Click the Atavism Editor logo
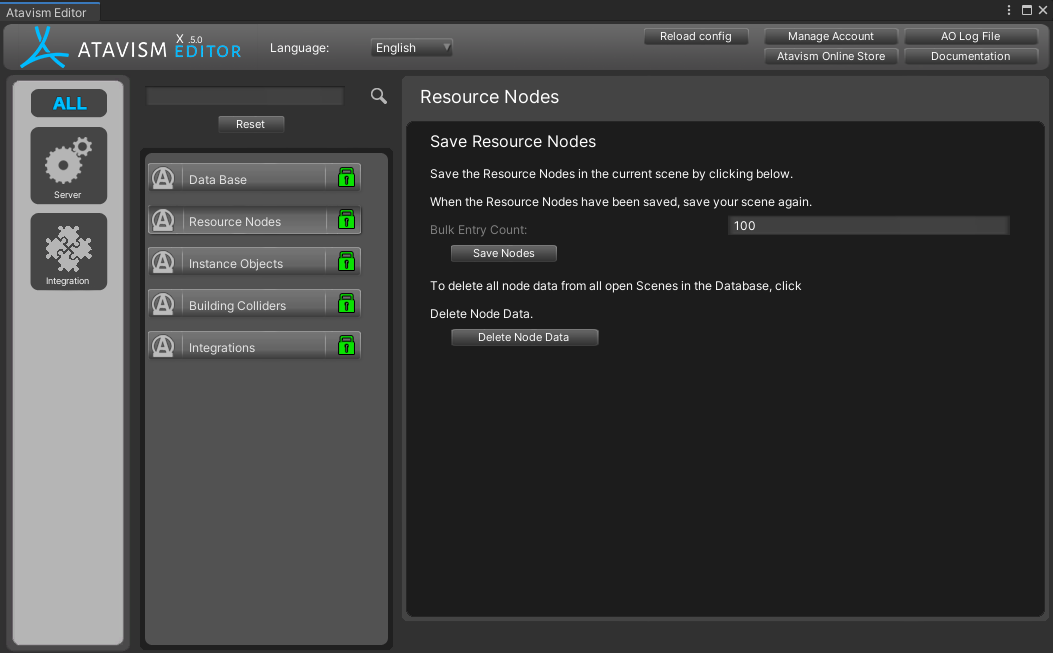The width and height of the screenshot is (1053, 653). pyautogui.click(x=130, y=47)
